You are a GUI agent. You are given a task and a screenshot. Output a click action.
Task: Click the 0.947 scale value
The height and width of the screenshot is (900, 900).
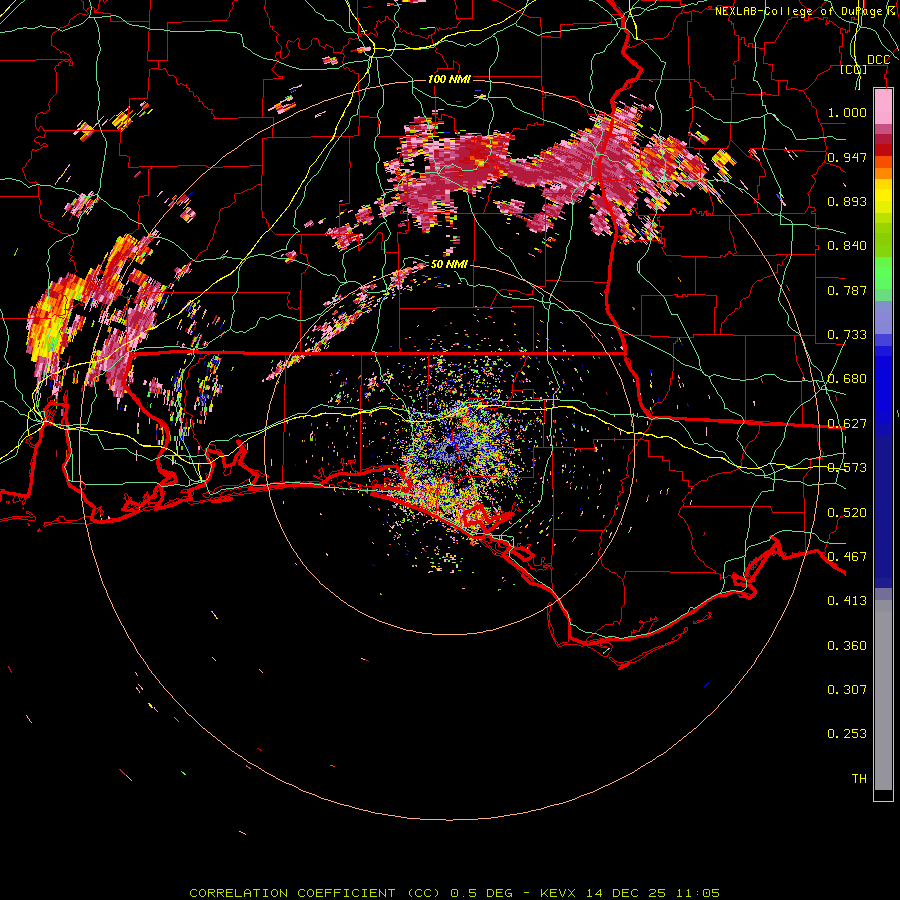pos(847,157)
